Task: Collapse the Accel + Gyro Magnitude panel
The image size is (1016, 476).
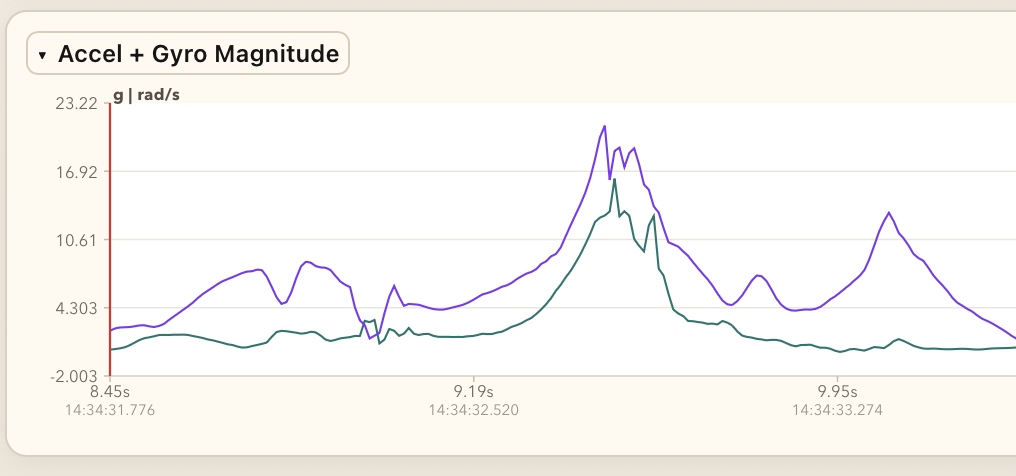Action: point(187,53)
